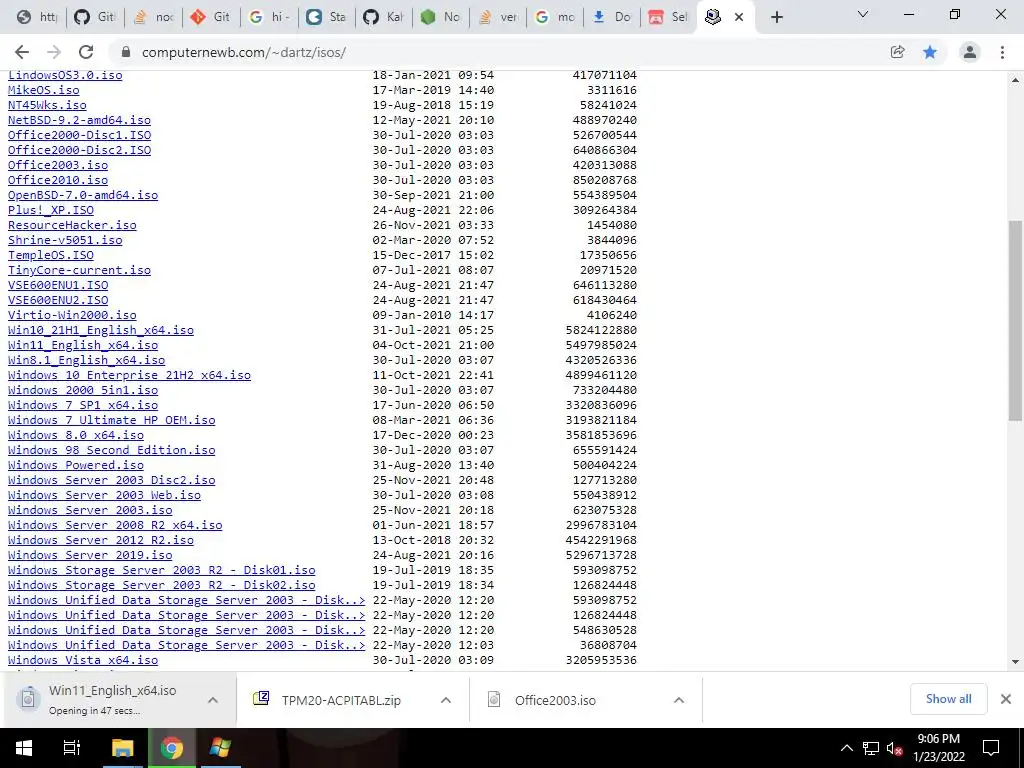Switch to the Google 'hi -' tab
1024x768 pixels.
click(x=270, y=17)
